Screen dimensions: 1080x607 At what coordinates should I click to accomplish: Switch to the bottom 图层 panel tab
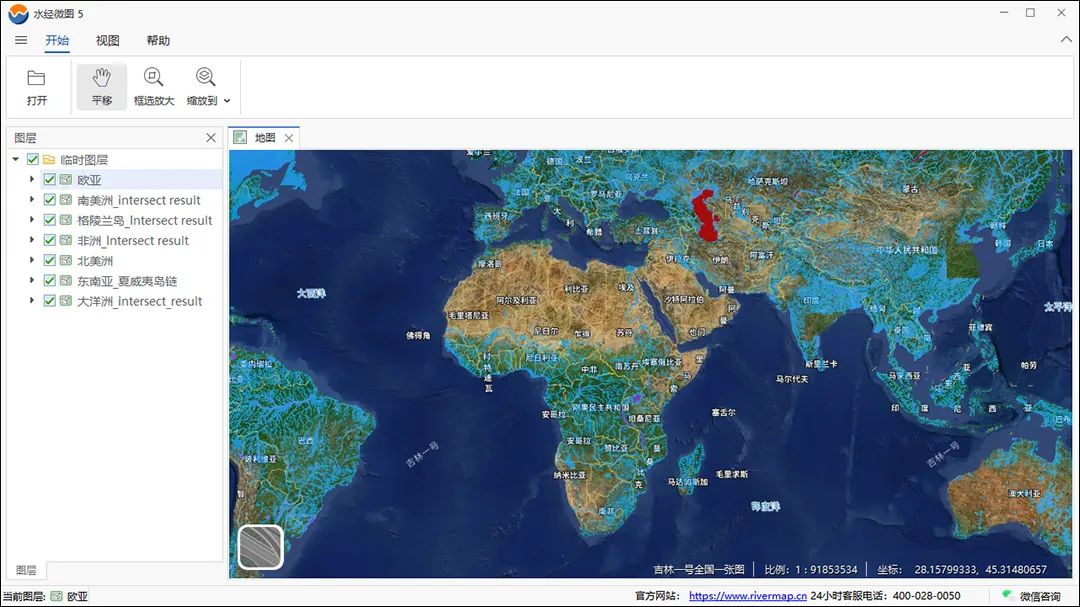tap(26, 570)
